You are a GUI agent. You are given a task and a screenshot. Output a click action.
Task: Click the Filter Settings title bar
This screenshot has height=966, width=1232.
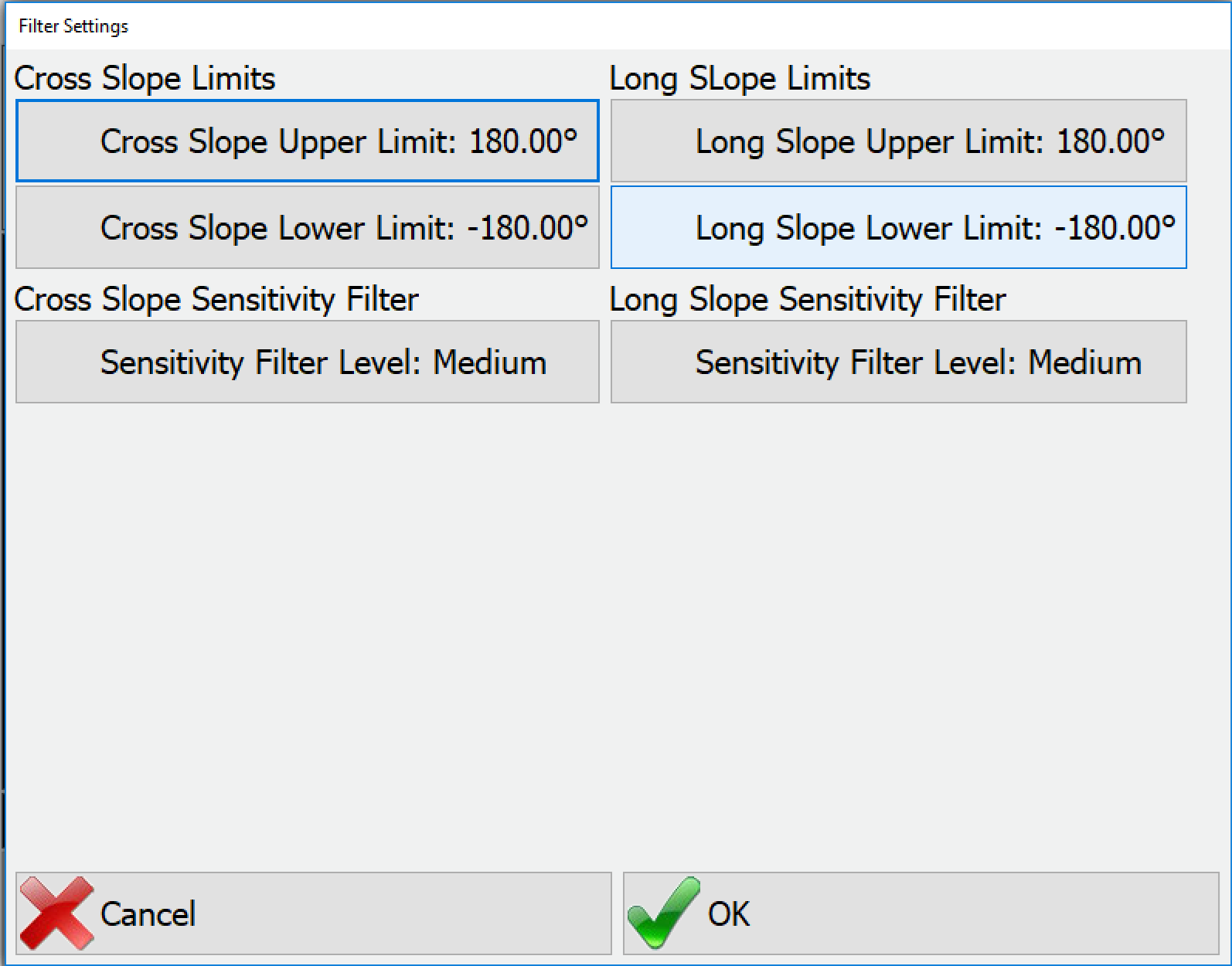click(x=73, y=26)
